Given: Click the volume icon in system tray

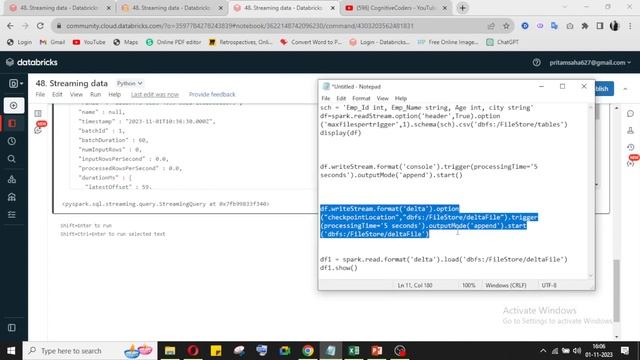Looking at the screenshot, I should (x=577, y=351).
